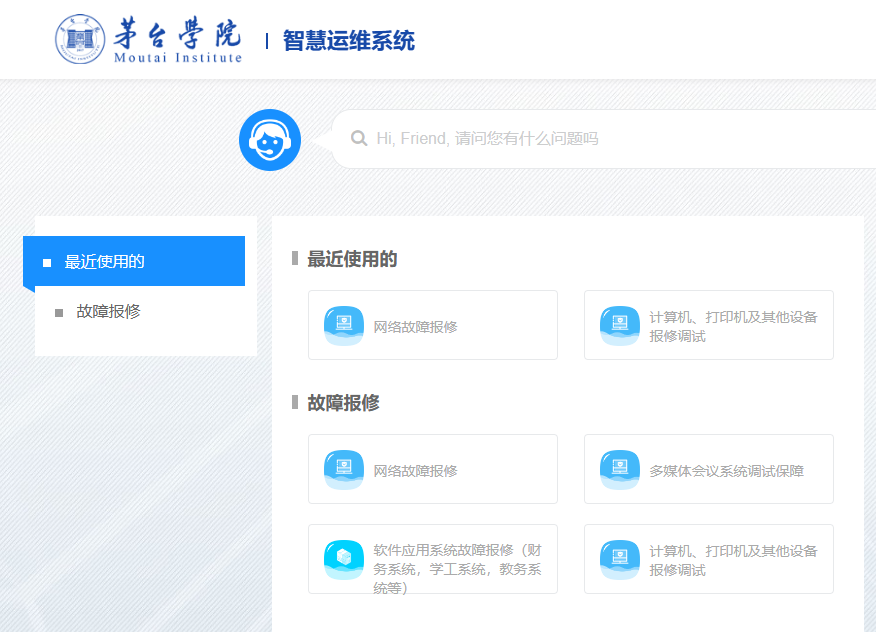Click 网络故障报修 card icon under 最近使用的 section

click(x=344, y=325)
